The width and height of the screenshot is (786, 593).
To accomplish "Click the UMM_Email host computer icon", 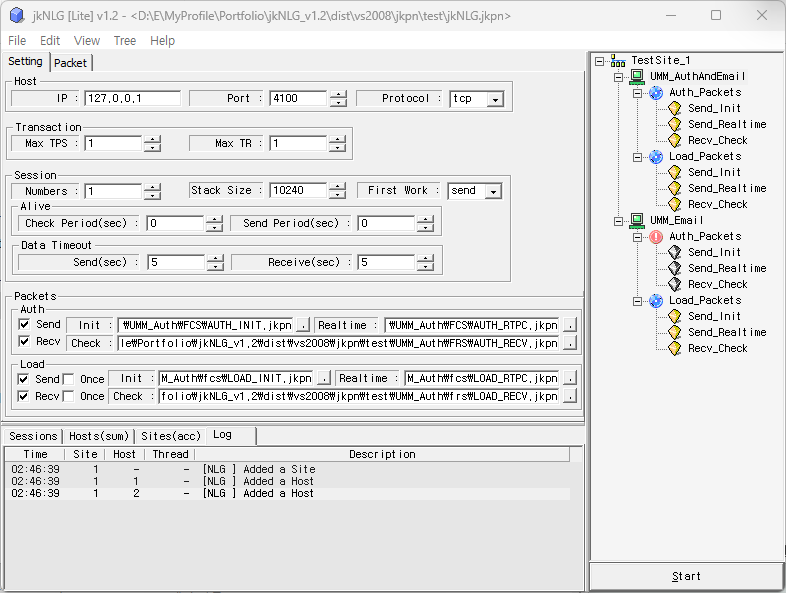I will click(636, 220).
